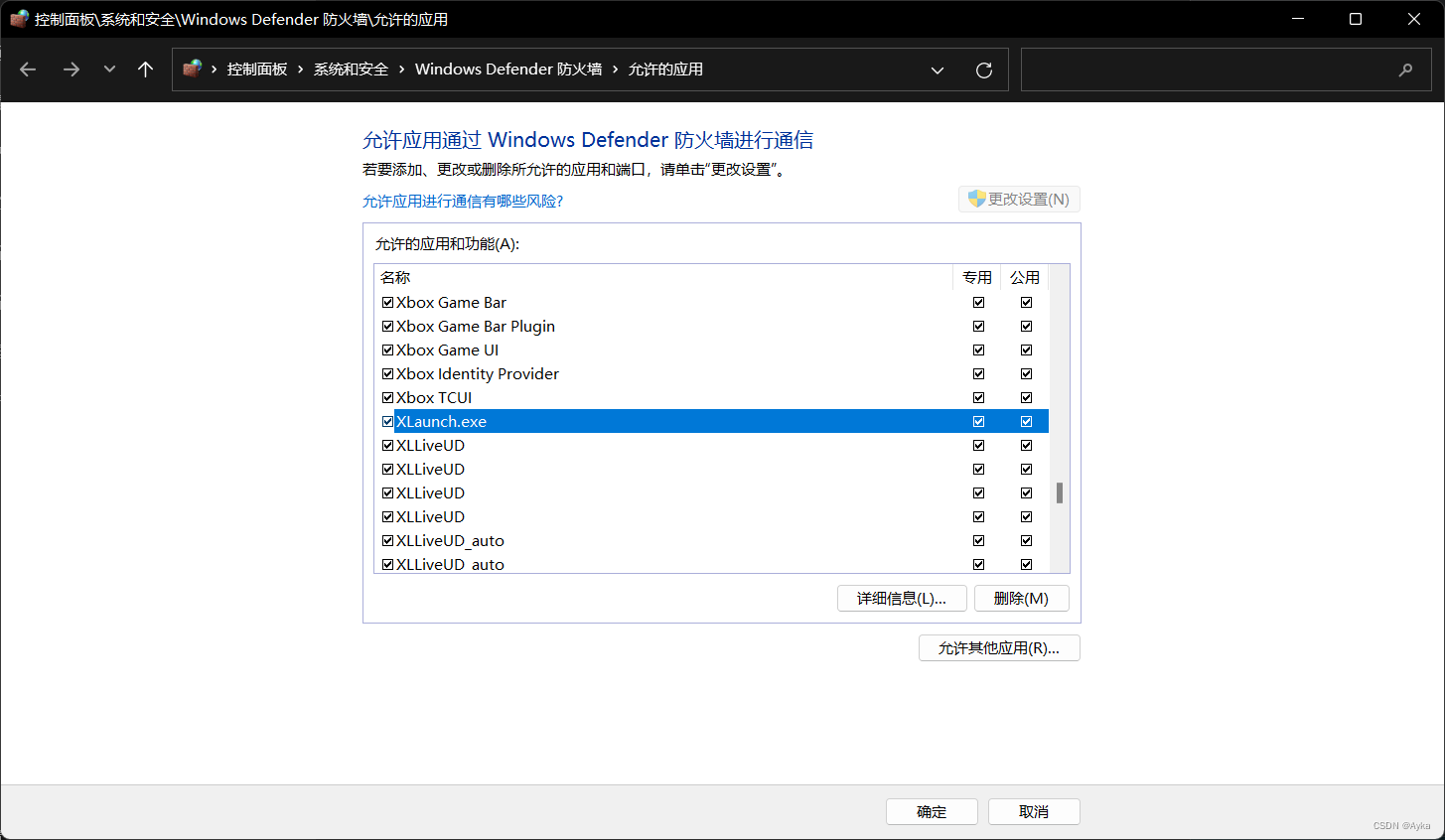Refresh the address bar view
This screenshot has width=1445, height=840.
pos(984,70)
